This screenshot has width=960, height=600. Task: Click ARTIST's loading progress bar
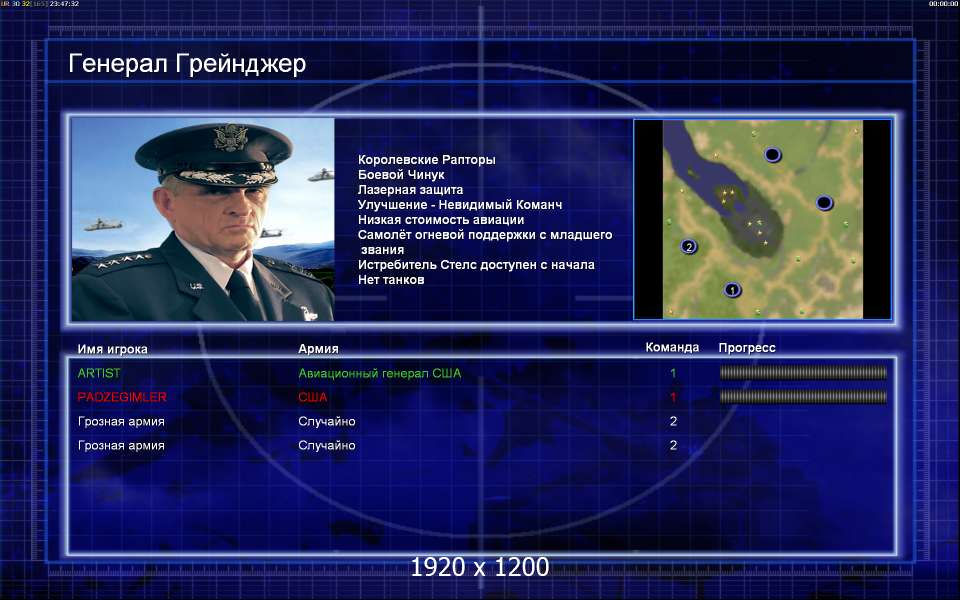[x=803, y=372]
